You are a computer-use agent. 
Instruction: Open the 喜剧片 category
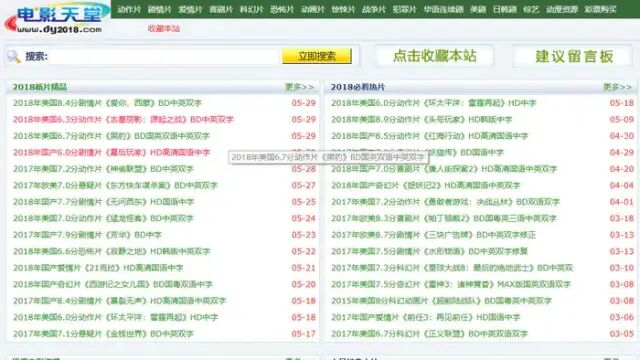(x=221, y=9)
